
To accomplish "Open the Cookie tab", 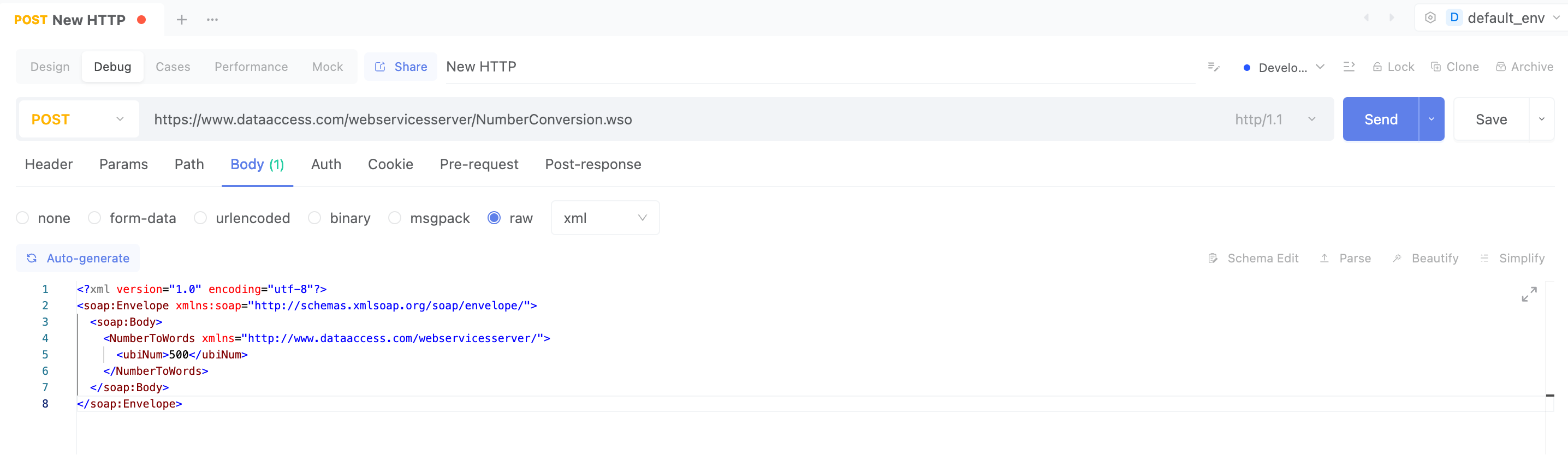I will pyautogui.click(x=391, y=164).
